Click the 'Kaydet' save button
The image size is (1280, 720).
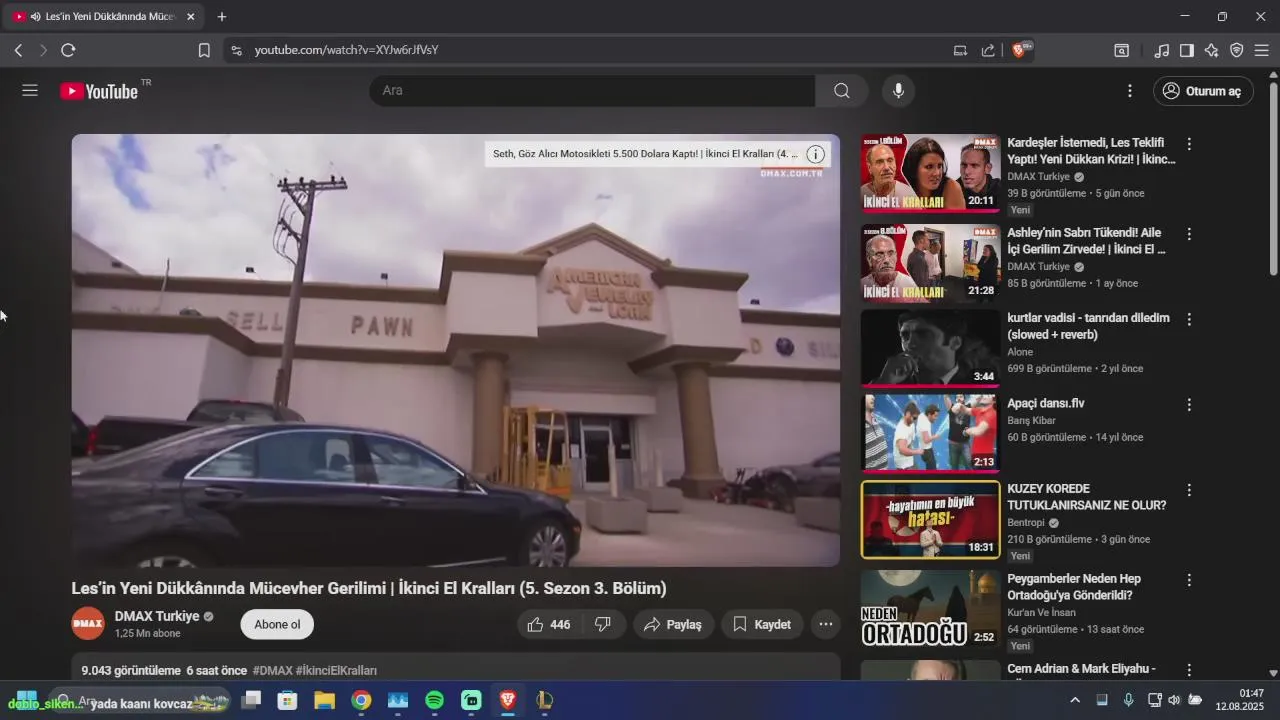click(762, 624)
